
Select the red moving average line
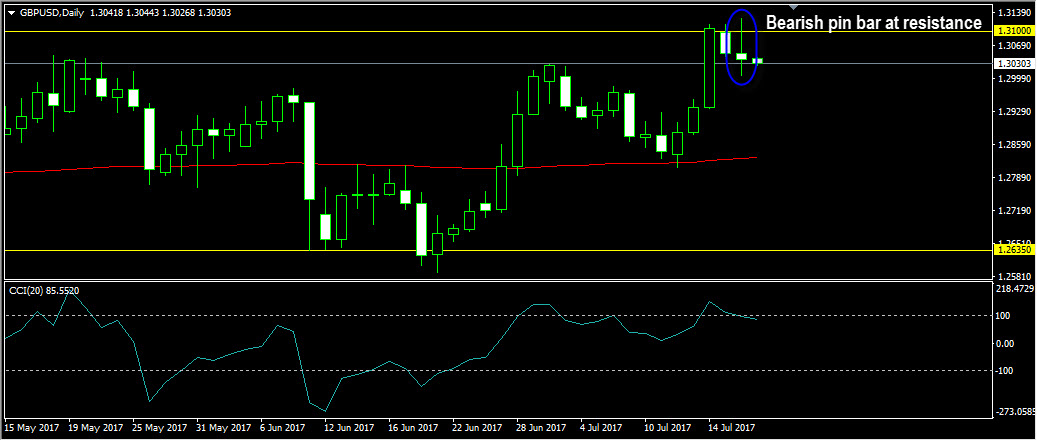tap(380, 165)
